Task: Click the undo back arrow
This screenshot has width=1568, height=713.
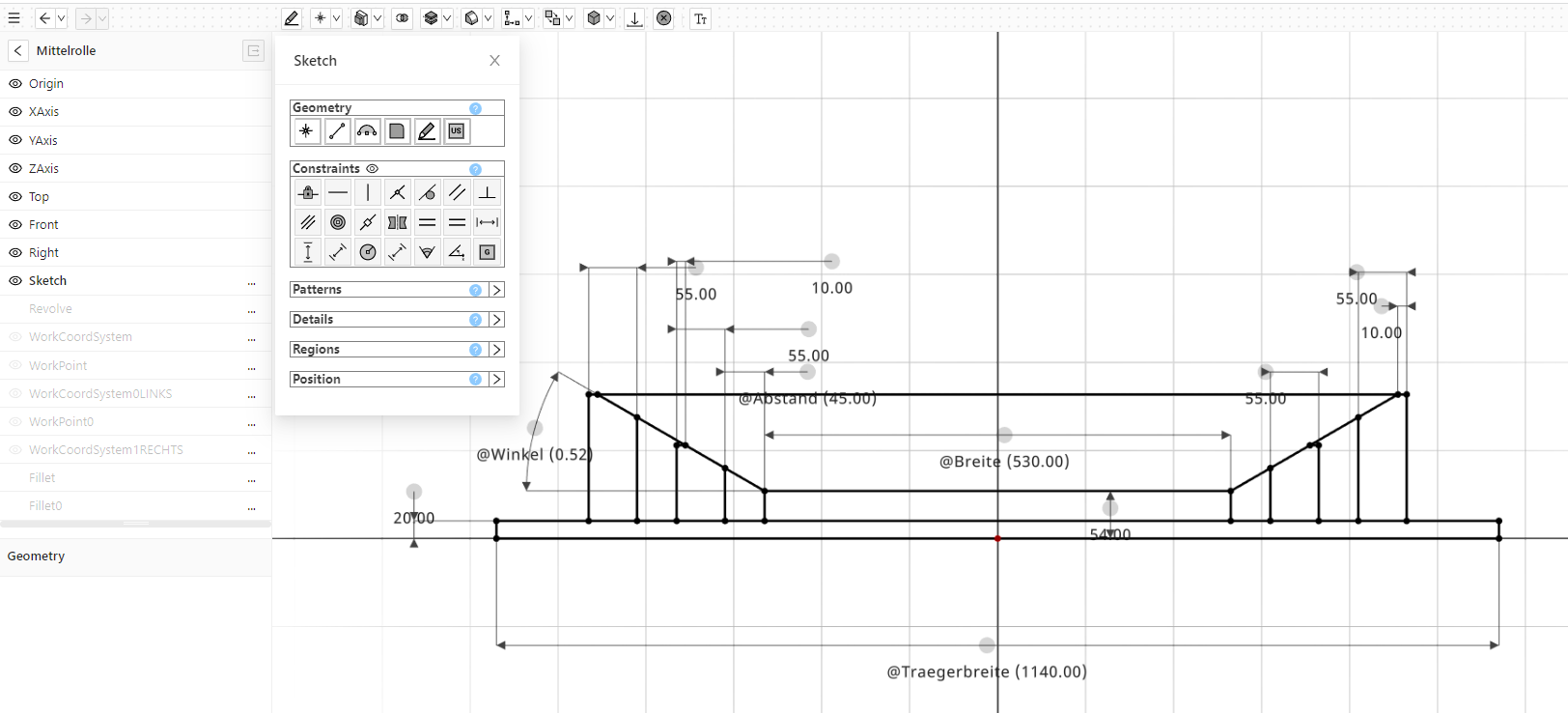Action: (x=44, y=18)
